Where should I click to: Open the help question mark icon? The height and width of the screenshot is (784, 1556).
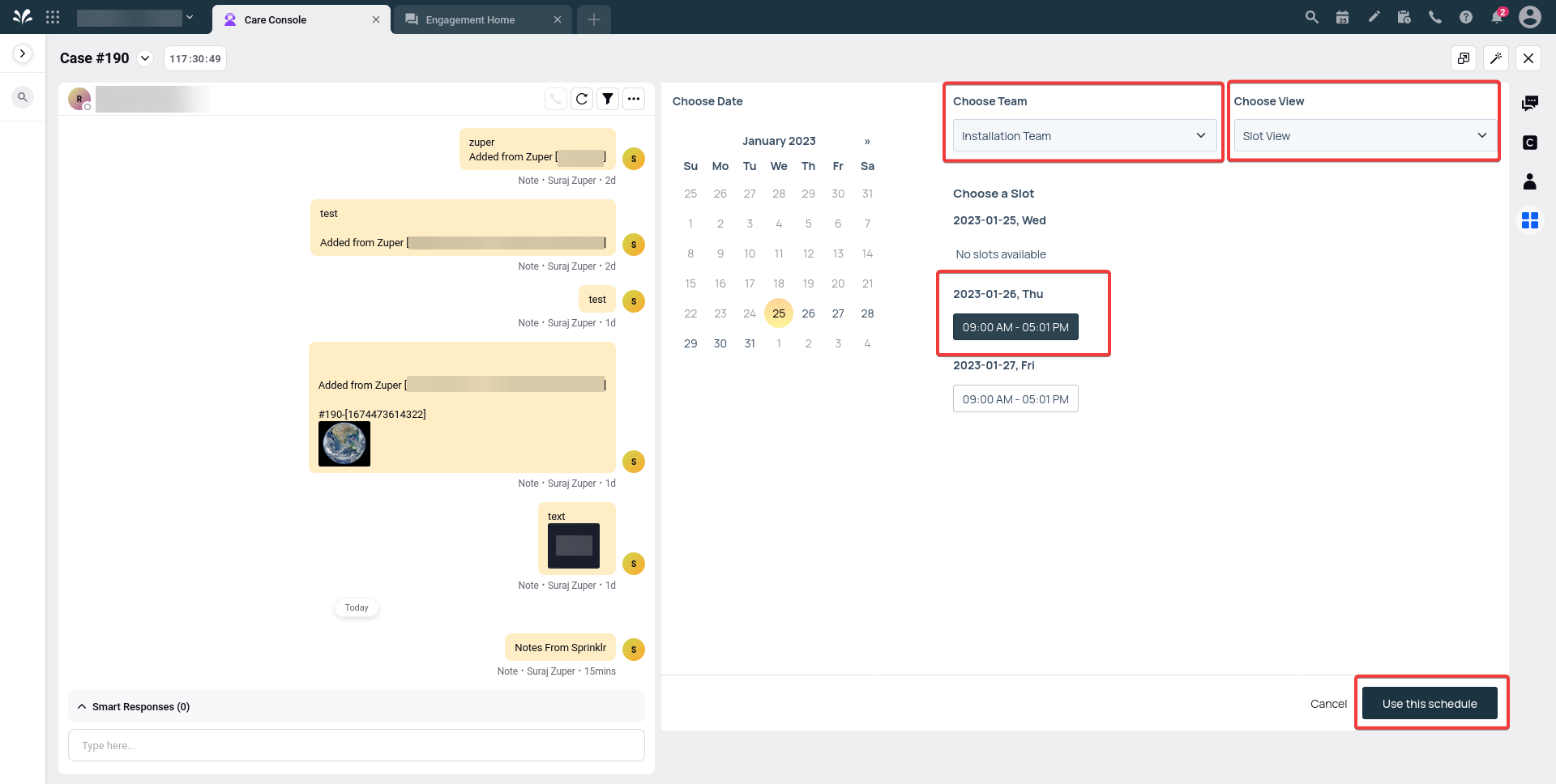pos(1466,17)
